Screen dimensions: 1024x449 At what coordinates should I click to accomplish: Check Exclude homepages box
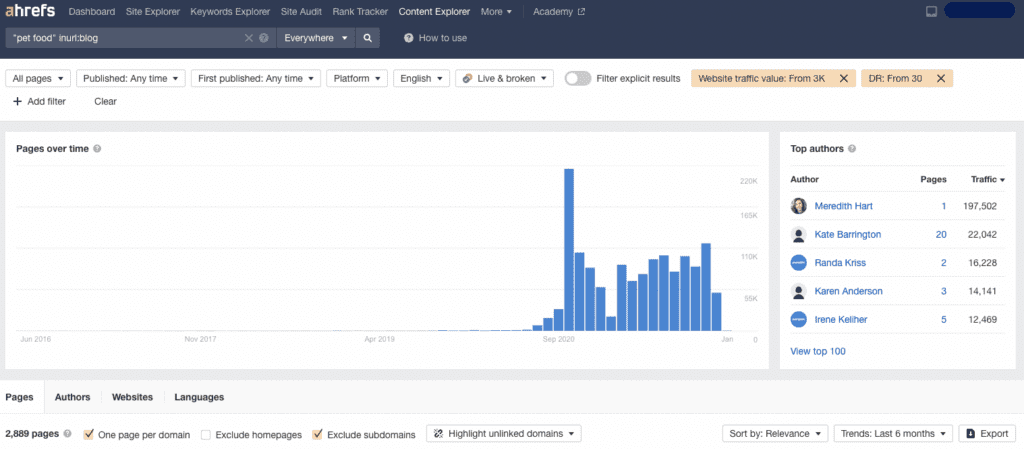(x=206, y=434)
